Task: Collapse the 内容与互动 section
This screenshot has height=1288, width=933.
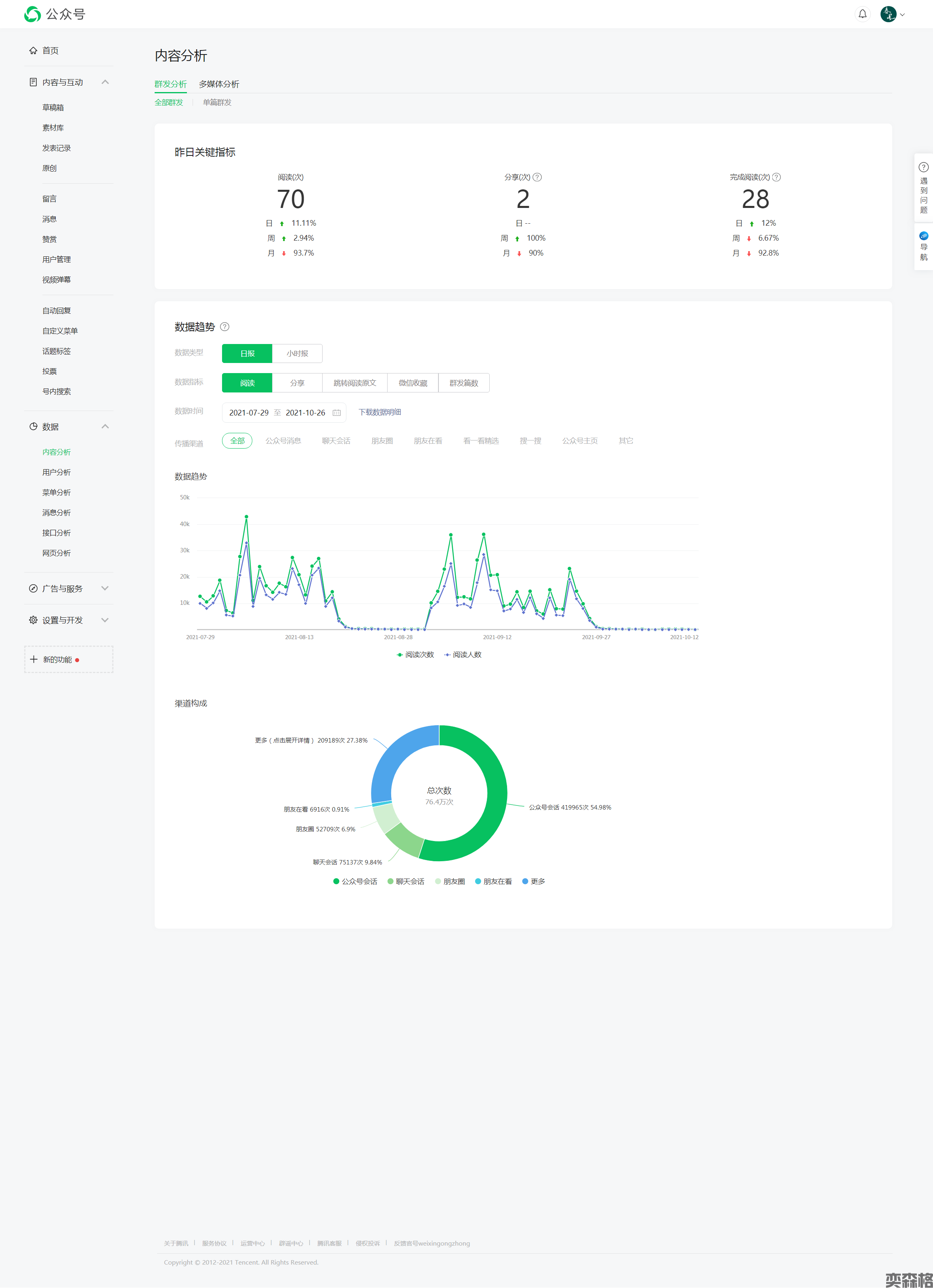Action: coord(105,82)
